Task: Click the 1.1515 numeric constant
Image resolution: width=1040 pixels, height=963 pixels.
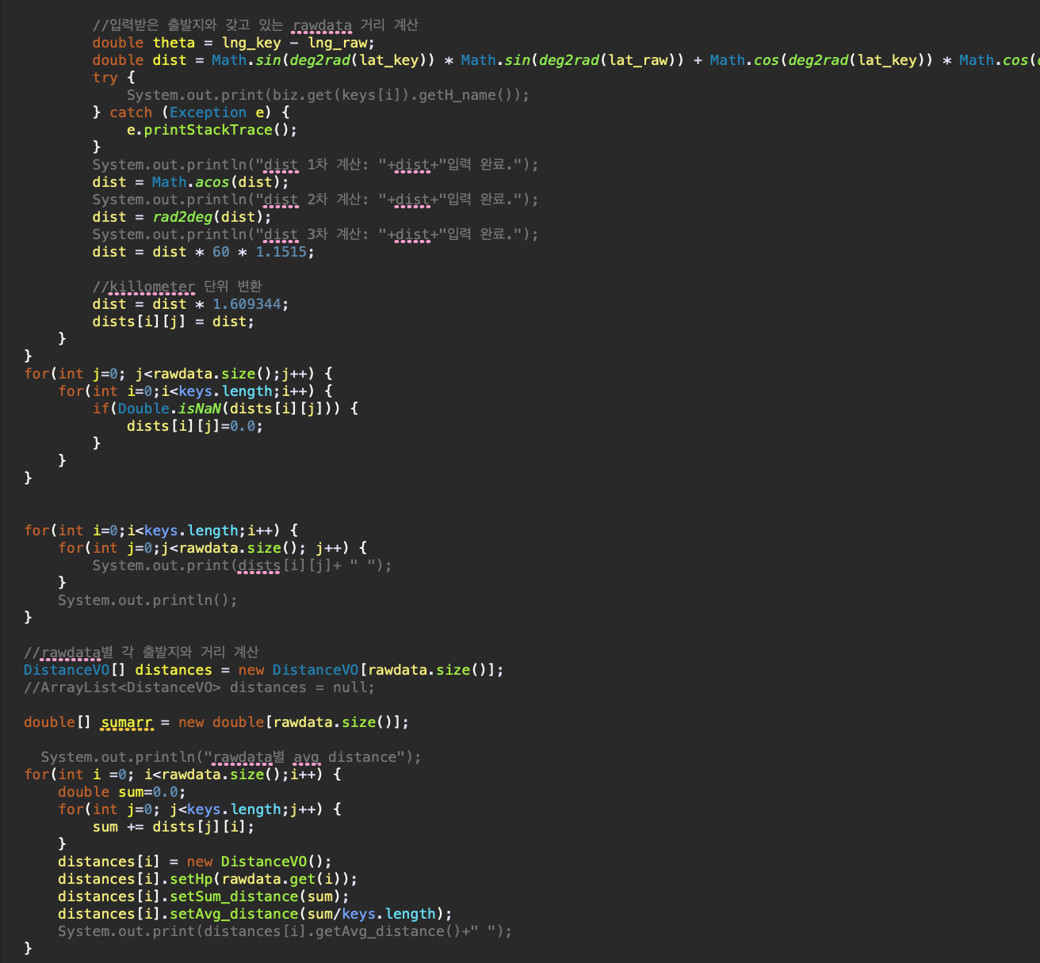Action: (284, 252)
